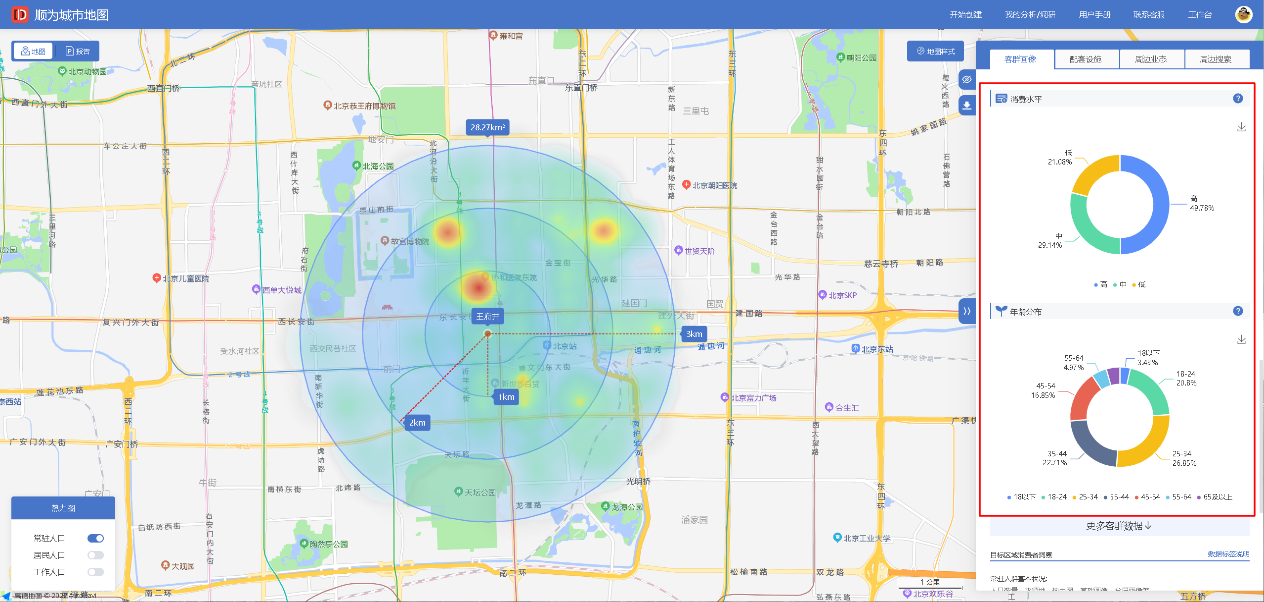Collapse the side panel with double-chevron
Image resolution: width=1264 pixels, height=602 pixels.
[967, 311]
